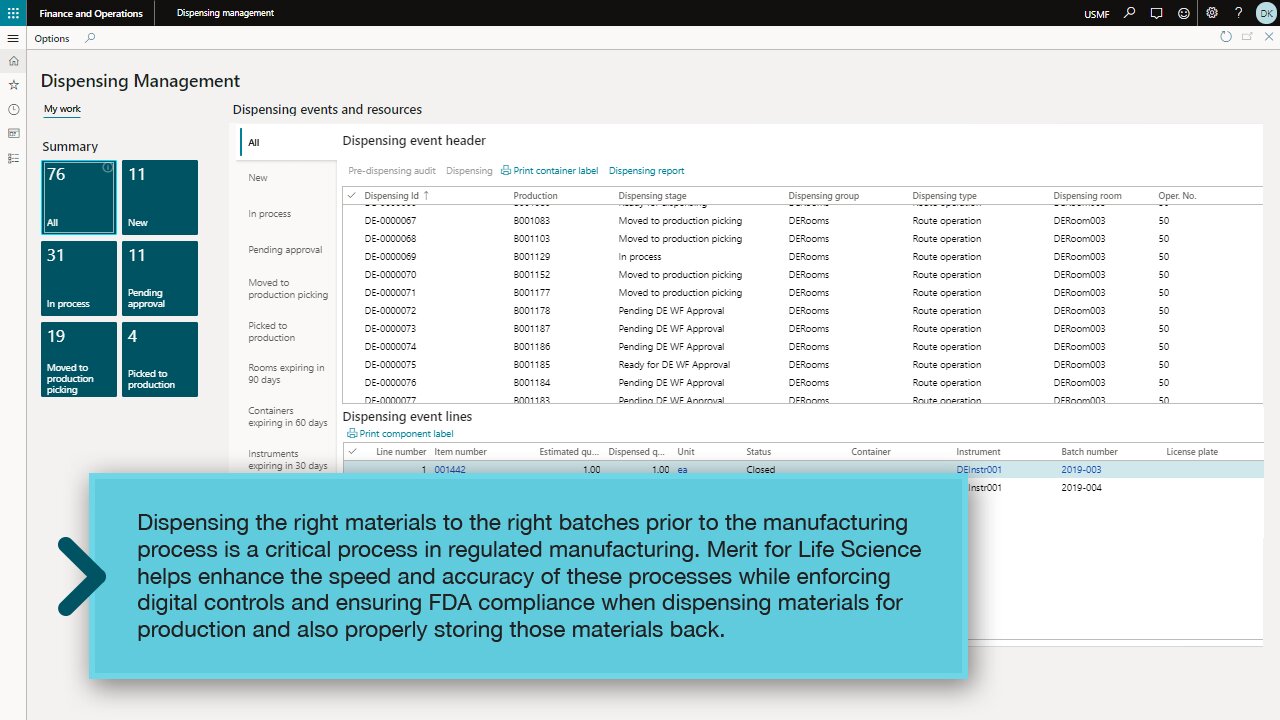Click the top bar search magnifier

pos(1130,13)
